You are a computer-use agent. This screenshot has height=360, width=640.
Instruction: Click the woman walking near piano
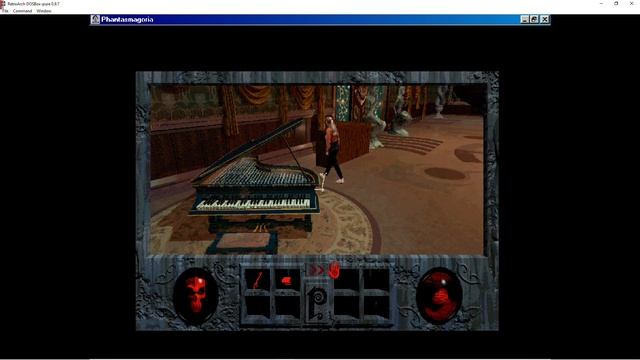click(x=332, y=149)
